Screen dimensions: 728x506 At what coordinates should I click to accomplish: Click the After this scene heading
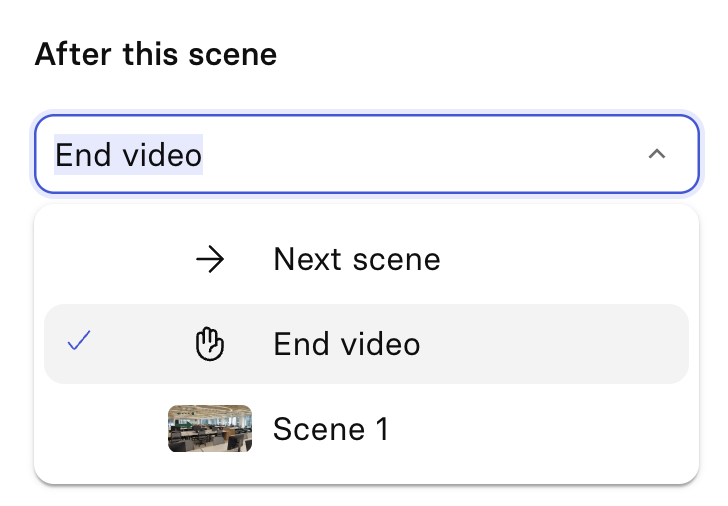pyautogui.click(x=155, y=54)
